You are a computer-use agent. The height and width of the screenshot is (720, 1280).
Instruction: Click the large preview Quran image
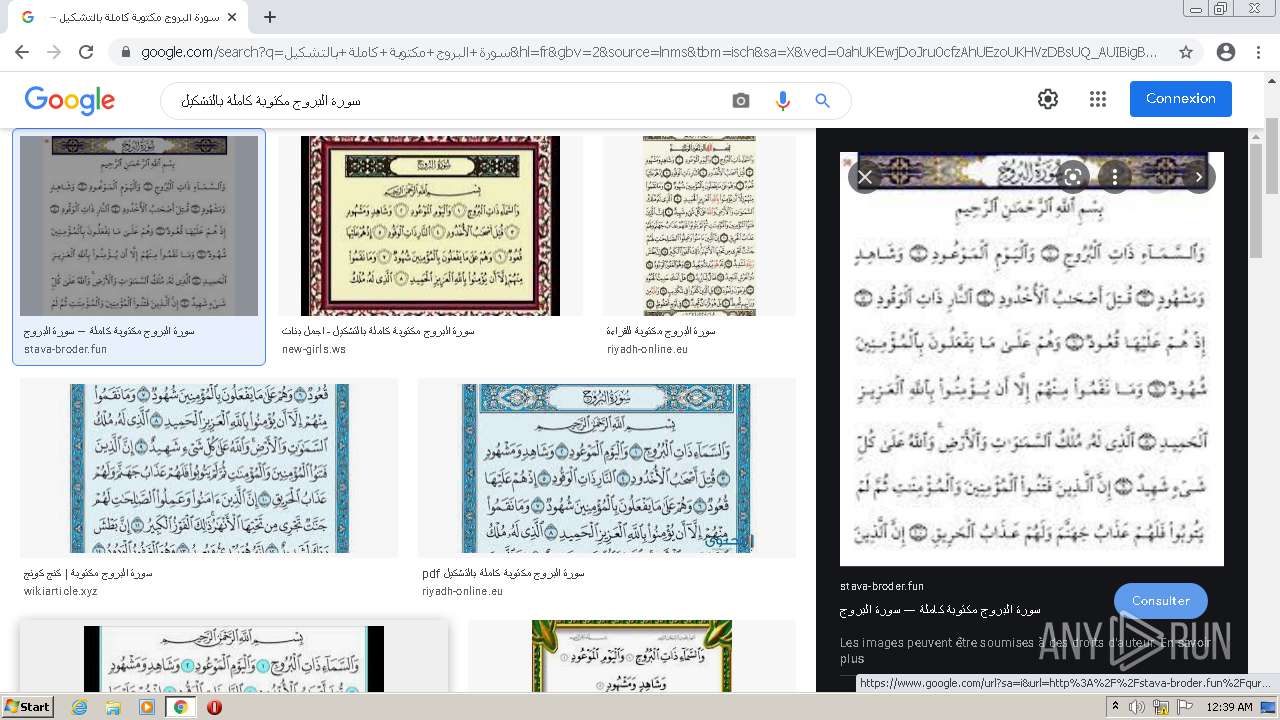1032,359
